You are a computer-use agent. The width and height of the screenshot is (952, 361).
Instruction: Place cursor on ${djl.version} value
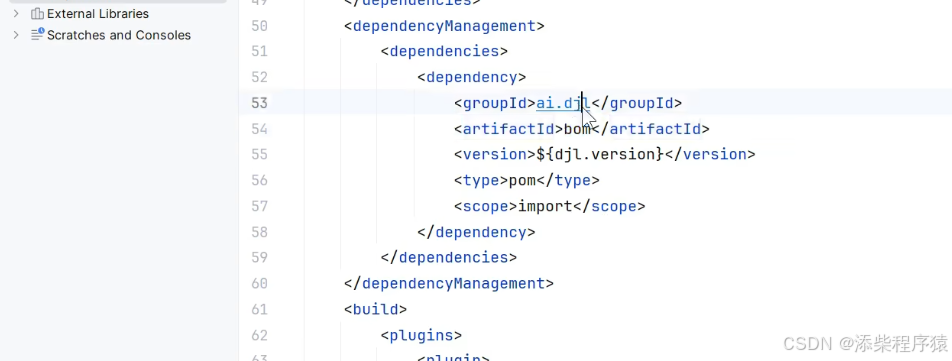600,155
